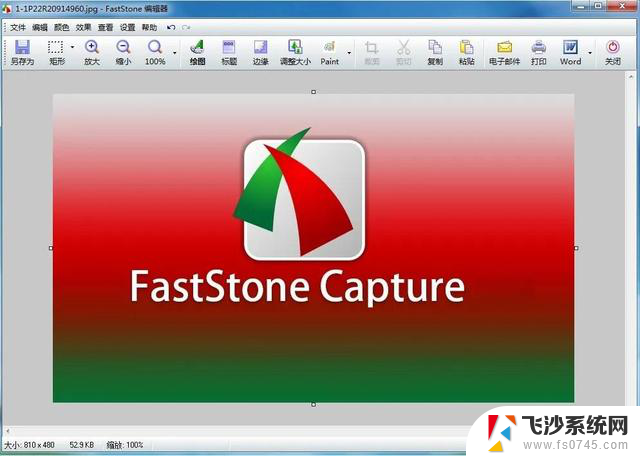Click the bottom center selection handle
Screen dimensions: 640x456
point(313,404)
